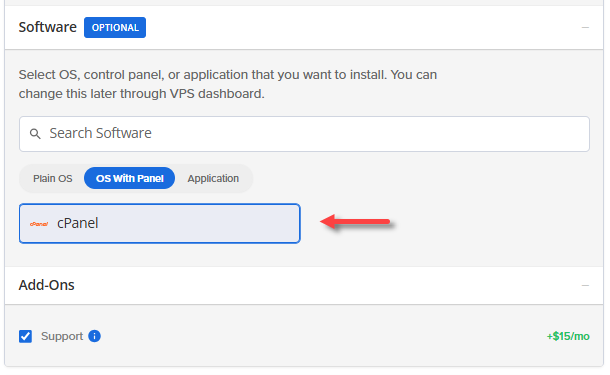Click the cPanel logo icon

tap(39, 224)
